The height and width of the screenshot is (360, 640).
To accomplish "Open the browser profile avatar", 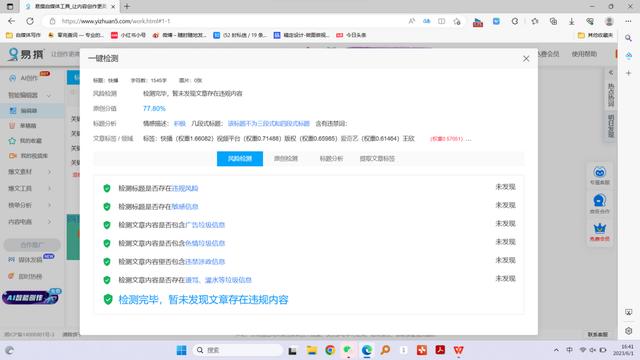I will pos(609,21).
